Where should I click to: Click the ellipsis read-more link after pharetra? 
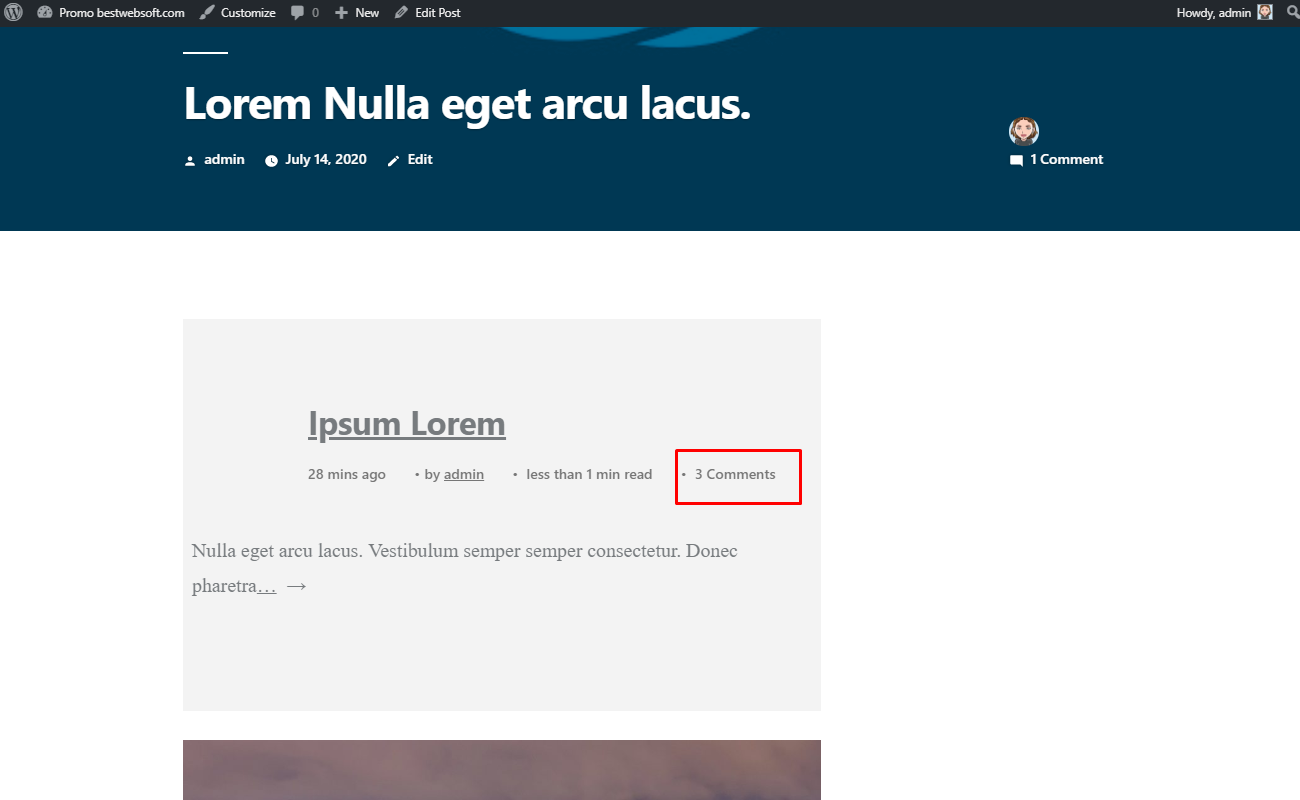(267, 586)
